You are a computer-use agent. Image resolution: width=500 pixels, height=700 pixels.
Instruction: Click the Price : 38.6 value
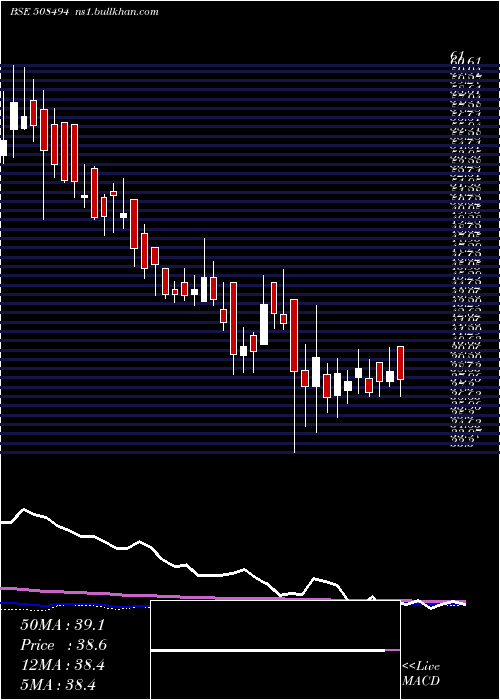[63, 645]
